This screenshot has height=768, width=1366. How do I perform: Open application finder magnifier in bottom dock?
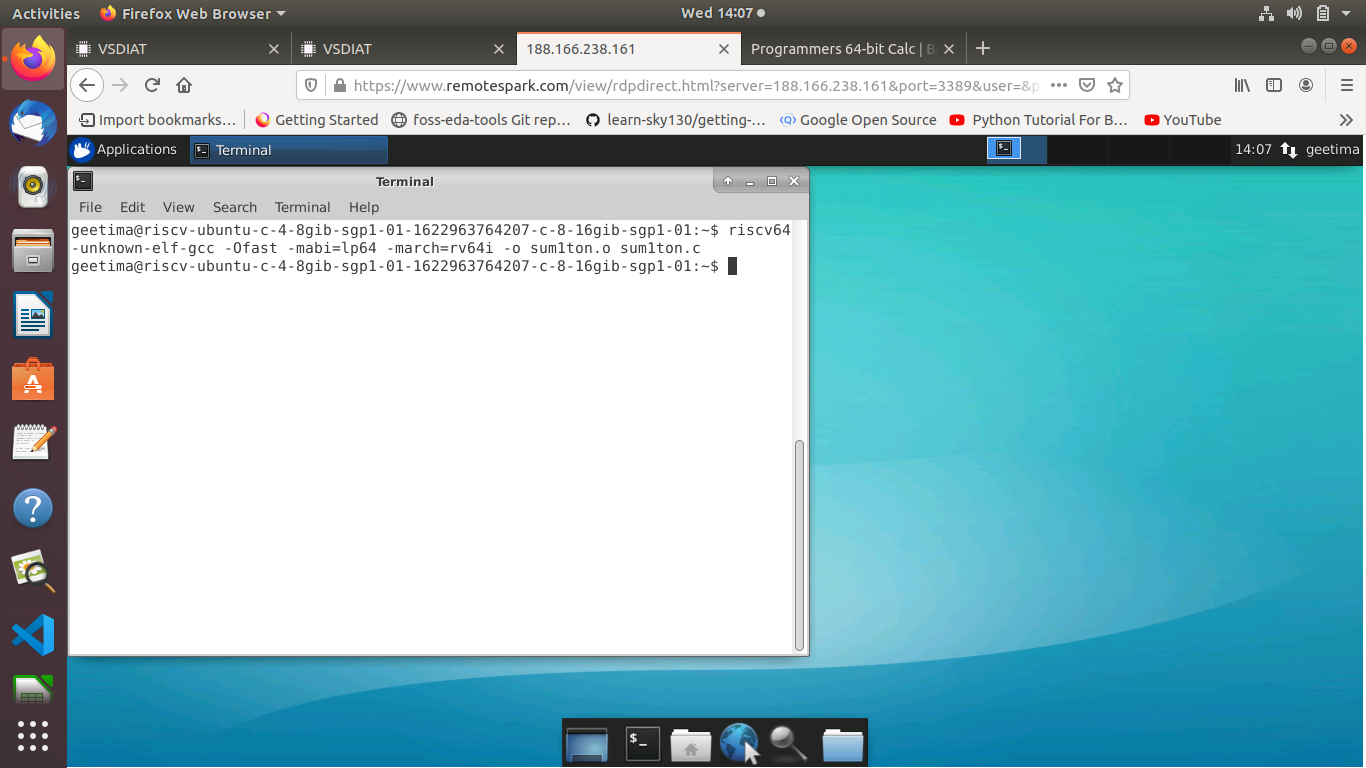(788, 743)
